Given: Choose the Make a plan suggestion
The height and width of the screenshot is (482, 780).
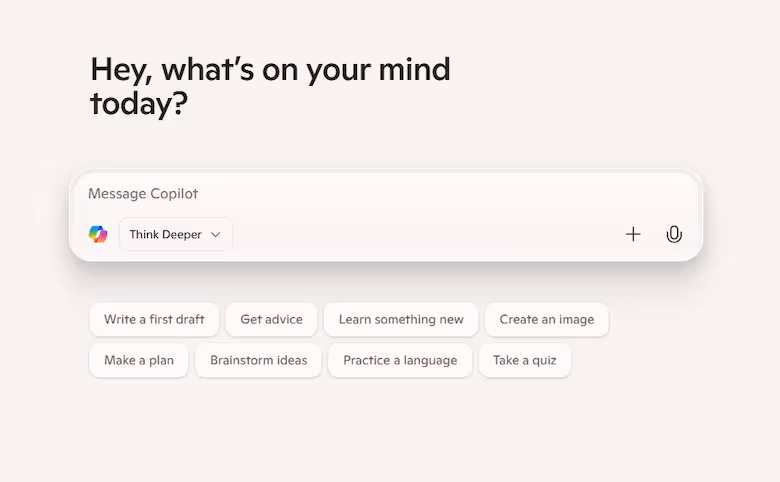Looking at the screenshot, I should (139, 360).
